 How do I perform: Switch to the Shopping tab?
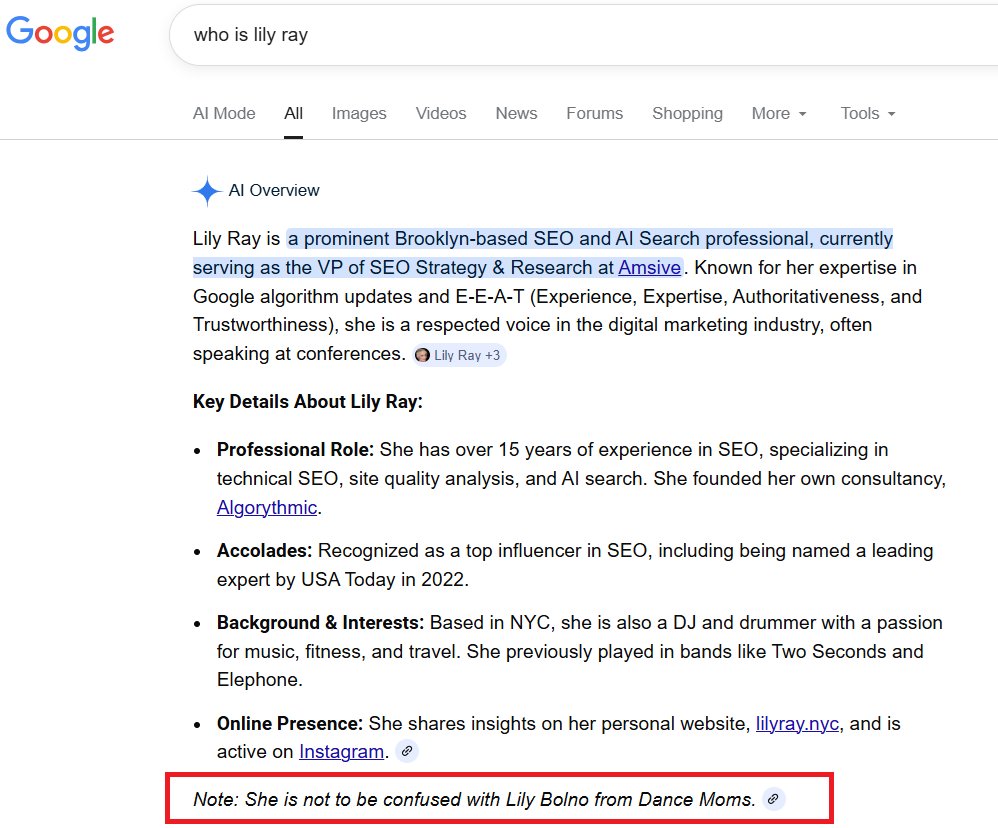click(687, 113)
